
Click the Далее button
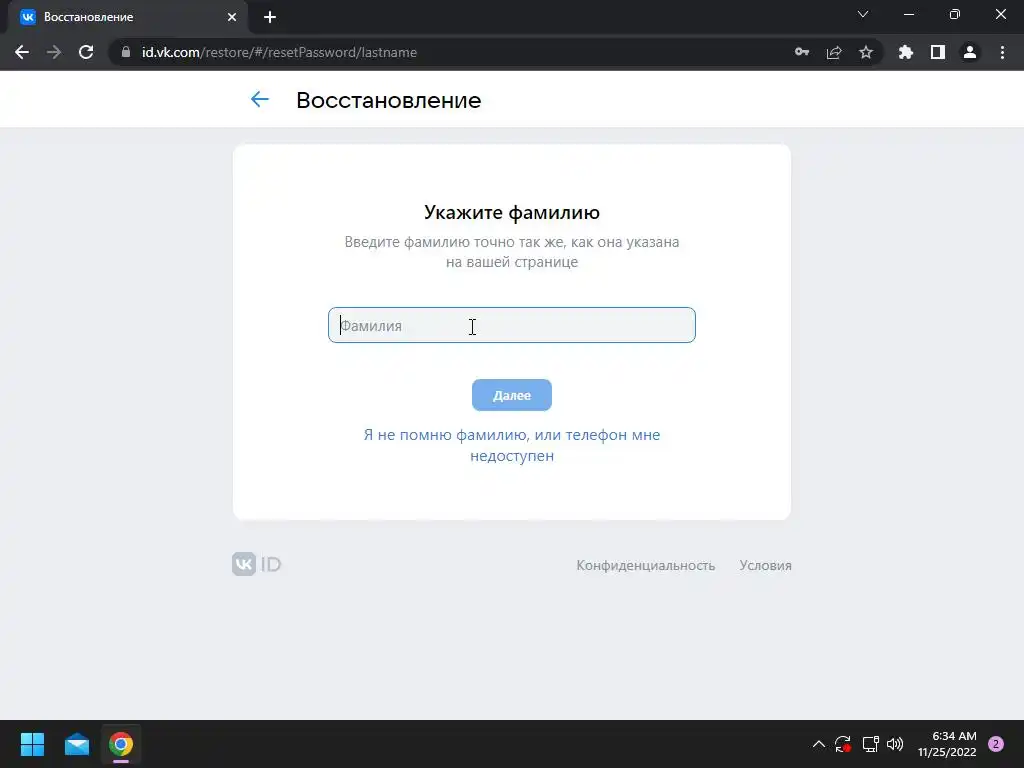[x=512, y=395]
